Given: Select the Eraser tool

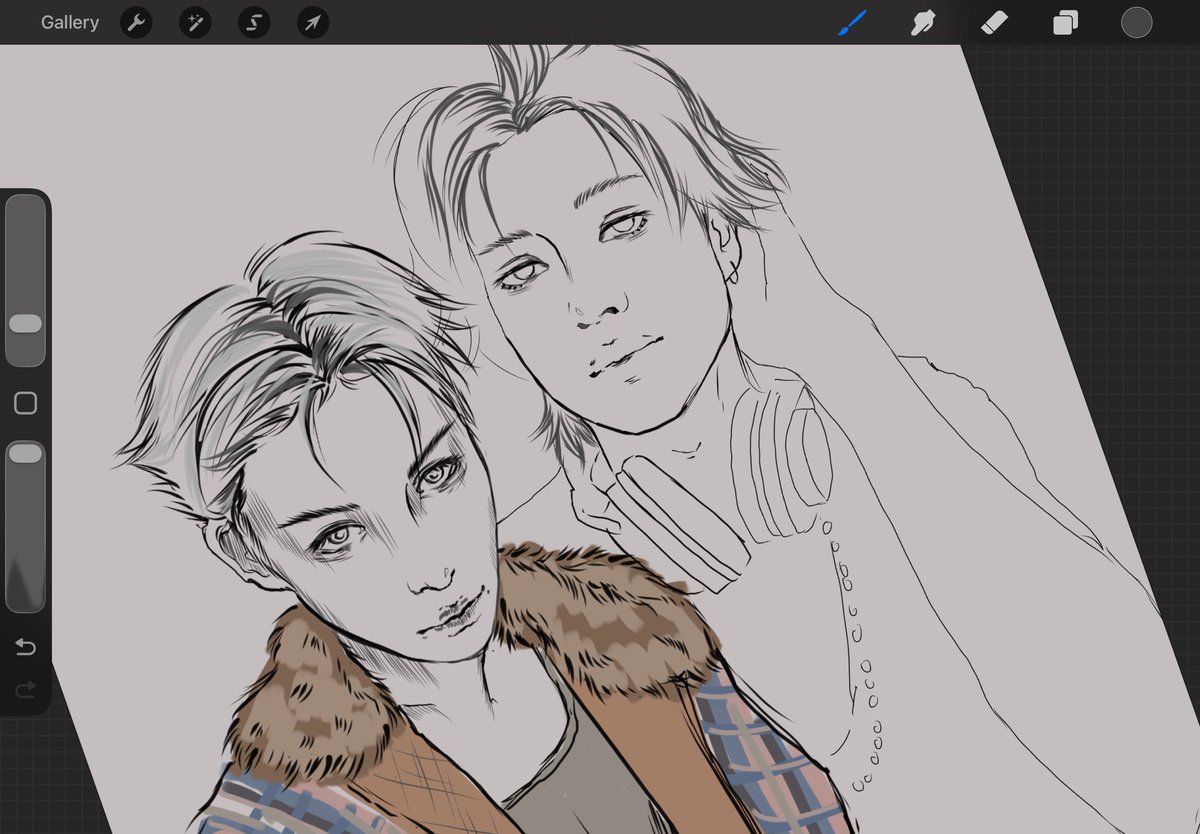Looking at the screenshot, I should coord(994,22).
